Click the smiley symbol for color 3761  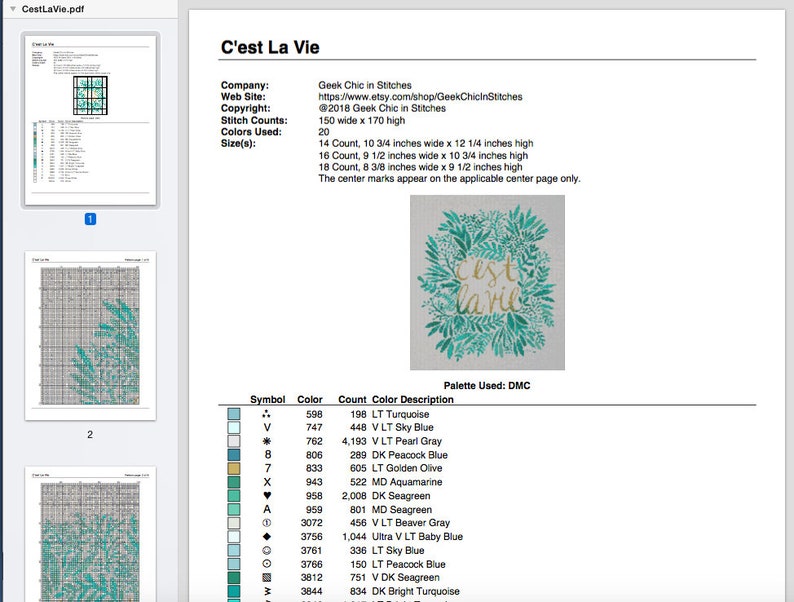point(267,550)
